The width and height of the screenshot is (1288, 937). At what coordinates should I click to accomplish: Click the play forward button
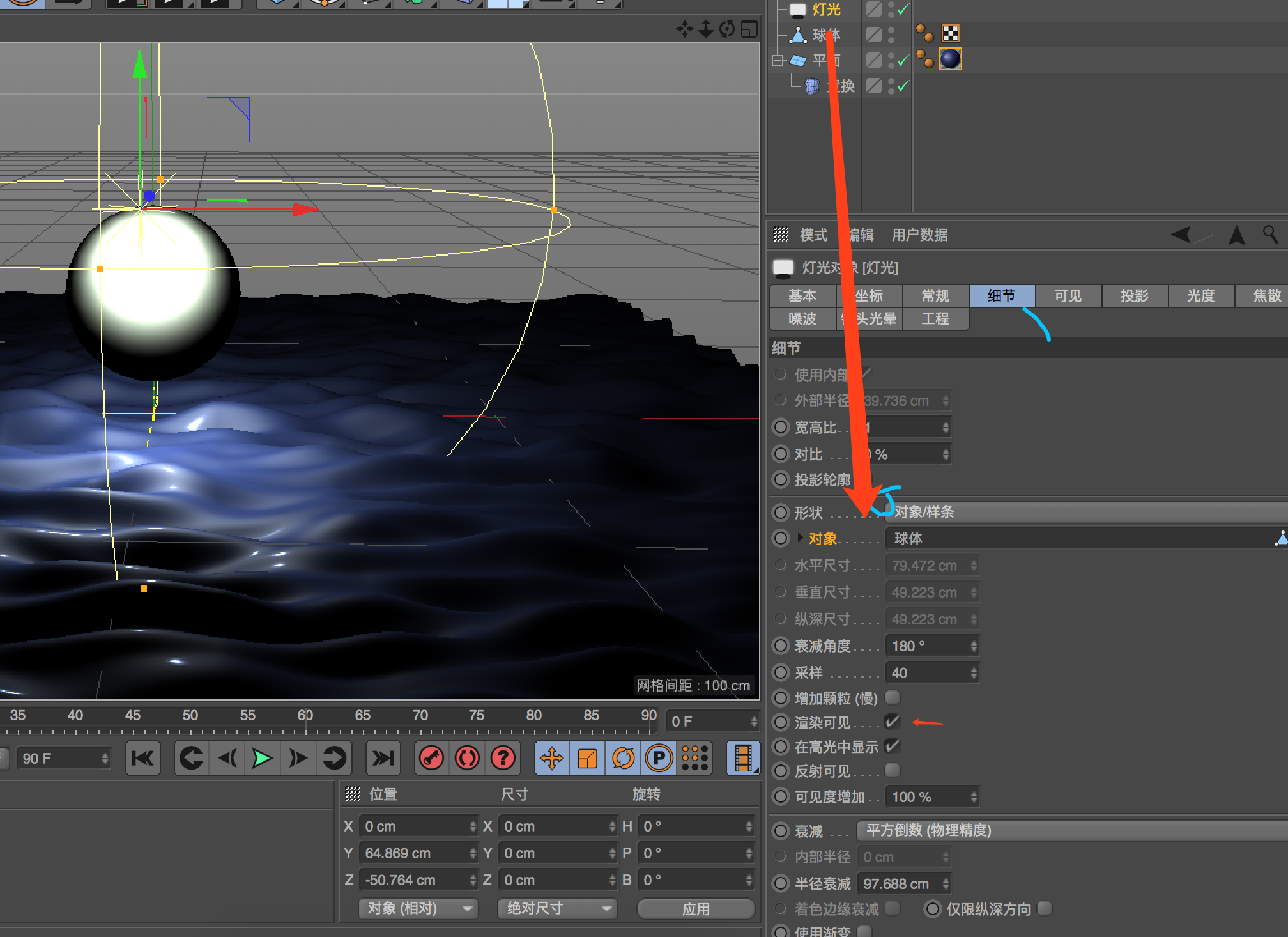[262, 759]
